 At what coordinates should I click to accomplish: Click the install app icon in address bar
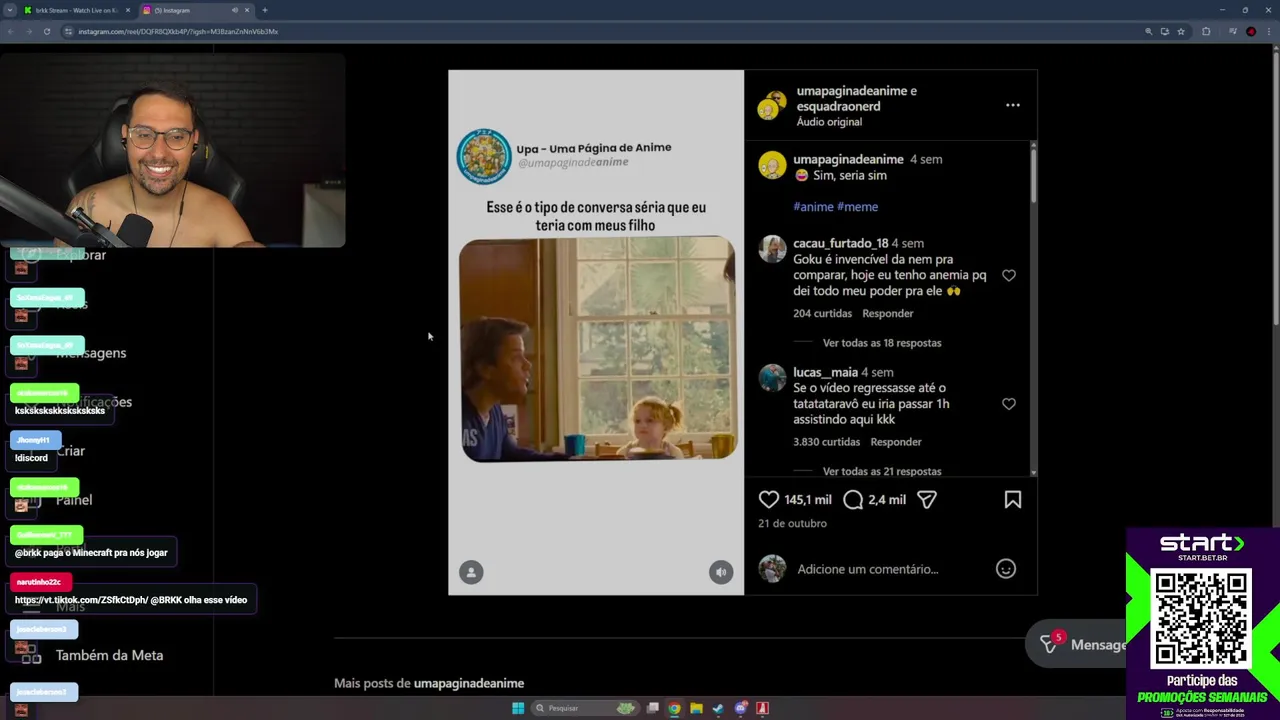click(1164, 31)
